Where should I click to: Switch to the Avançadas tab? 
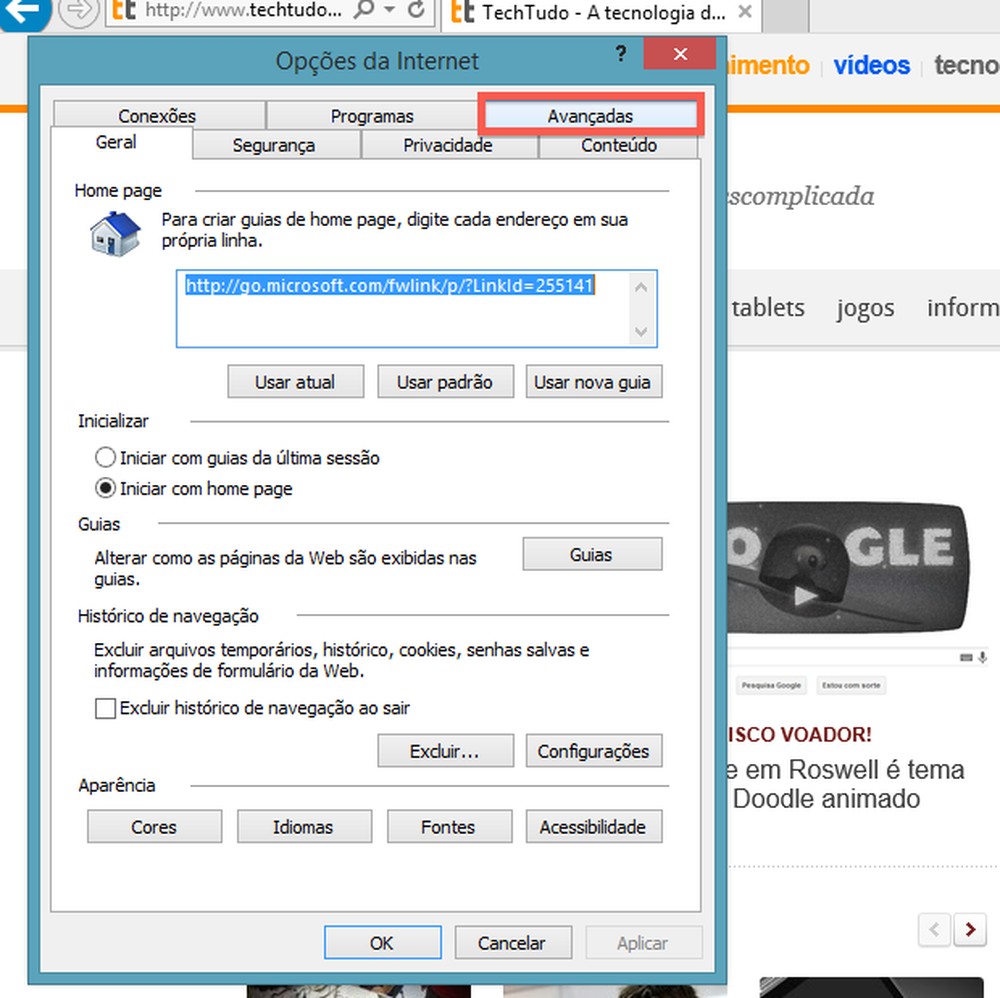tap(591, 115)
